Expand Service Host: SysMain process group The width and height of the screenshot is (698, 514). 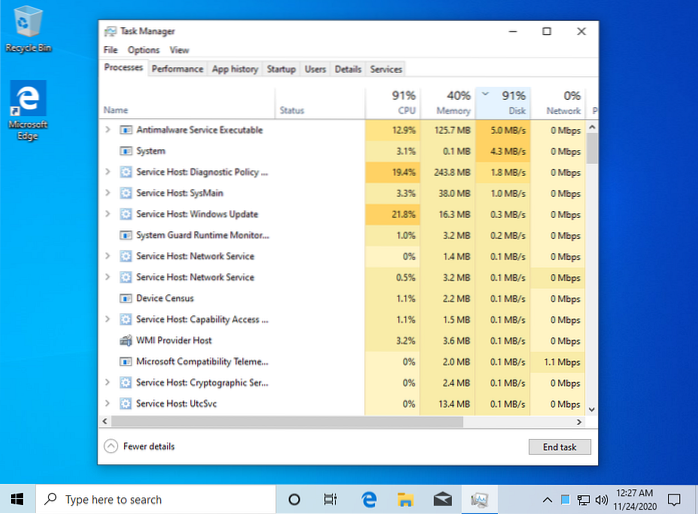point(108,193)
